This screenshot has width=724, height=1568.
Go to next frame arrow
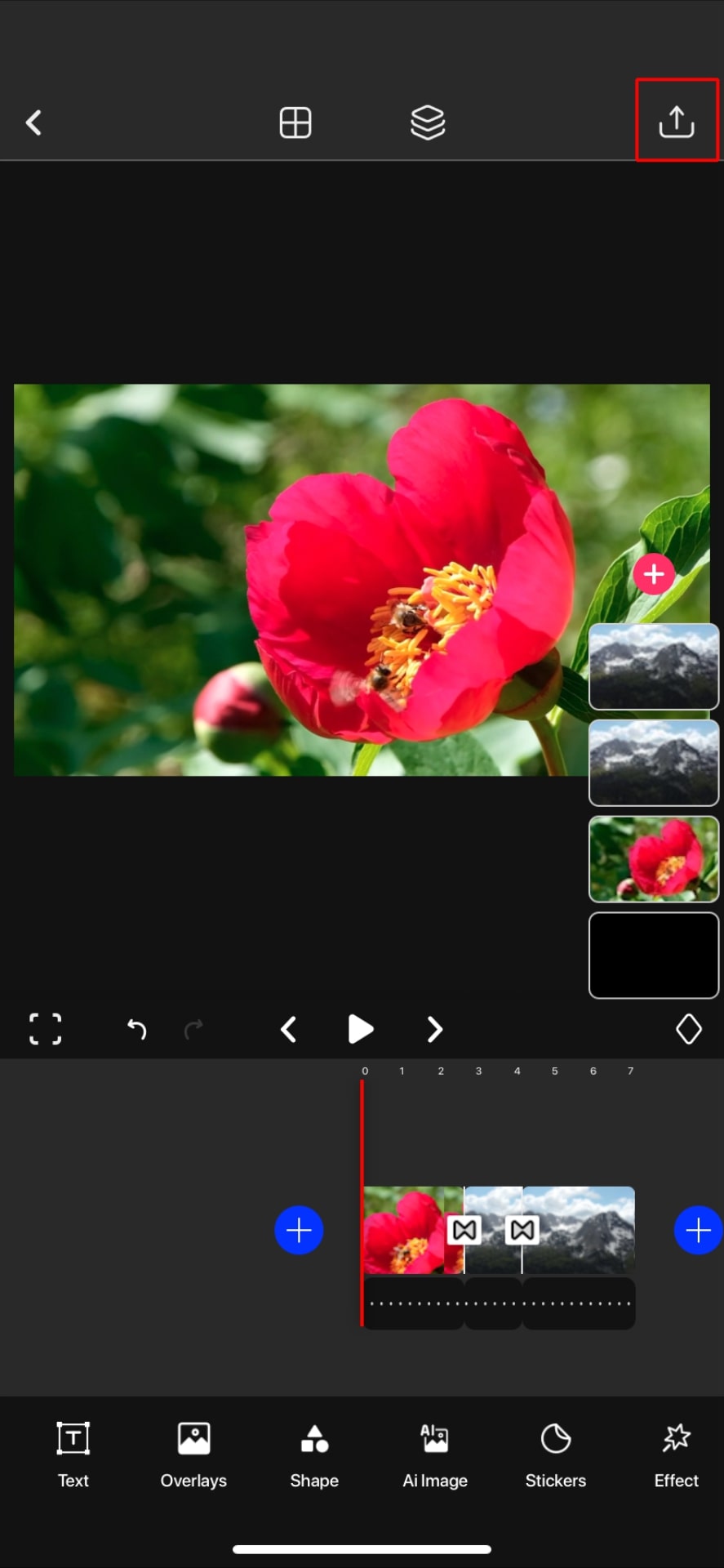click(434, 1029)
